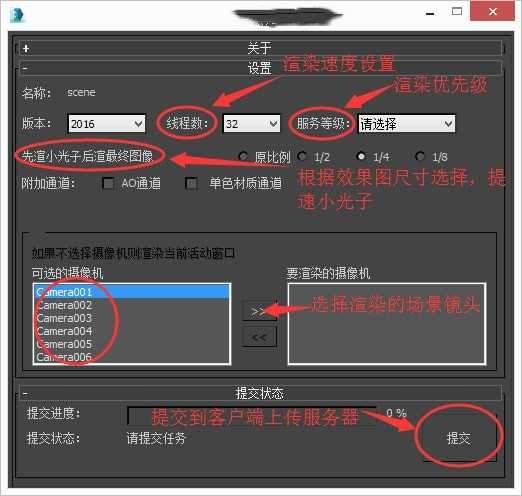Select Camera006 in available cameras list
The image size is (522, 496).
coord(132,357)
